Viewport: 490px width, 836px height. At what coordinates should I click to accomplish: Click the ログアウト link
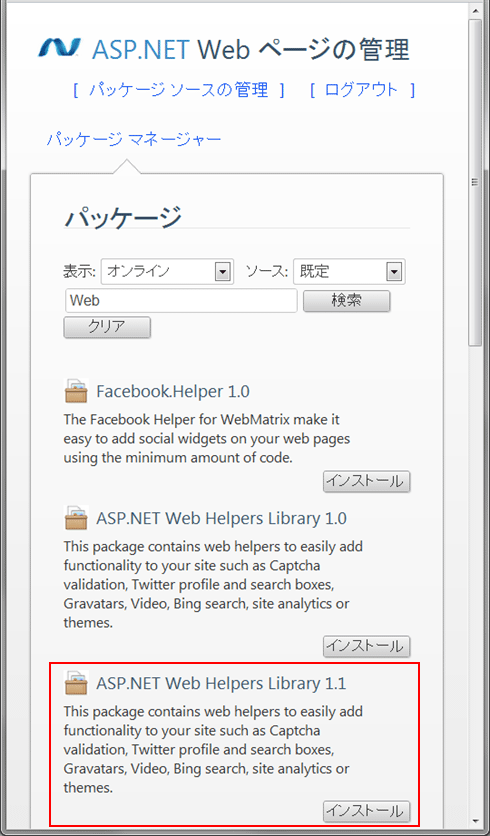coord(362,90)
